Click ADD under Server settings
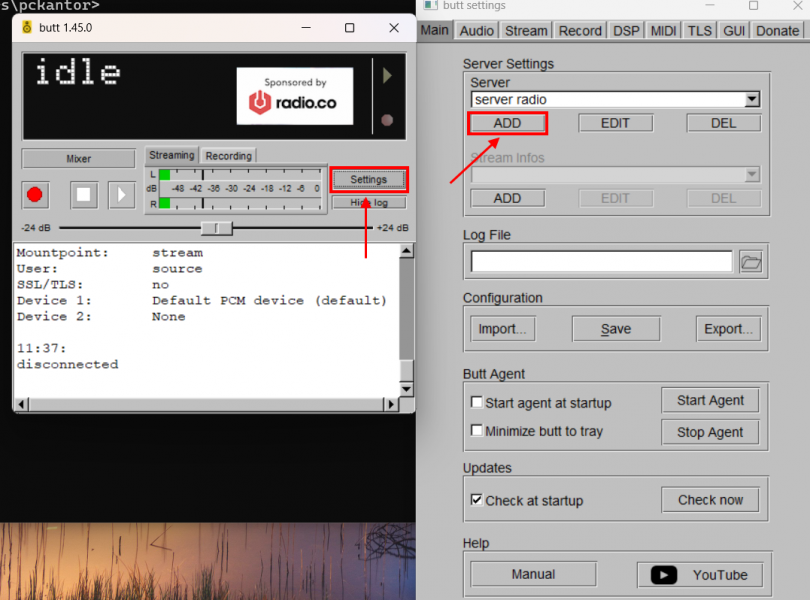The width and height of the screenshot is (810, 600). coord(507,123)
